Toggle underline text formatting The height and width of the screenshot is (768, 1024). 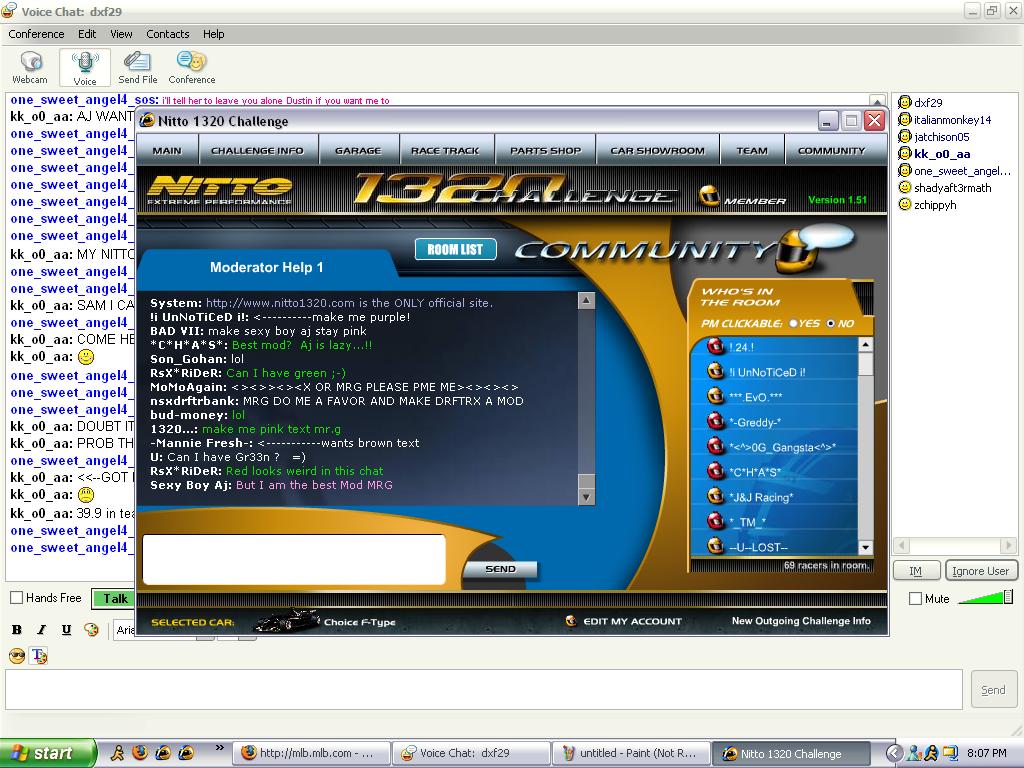pos(66,630)
